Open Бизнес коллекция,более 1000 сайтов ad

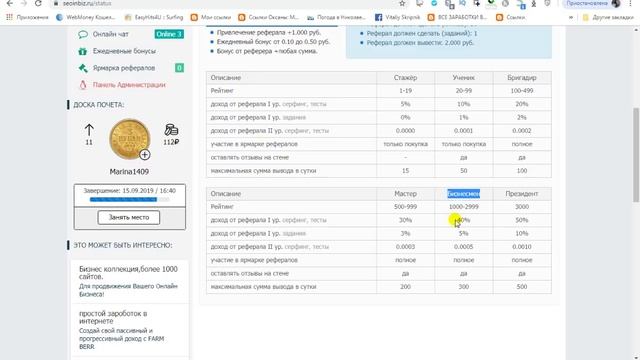coord(128,273)
